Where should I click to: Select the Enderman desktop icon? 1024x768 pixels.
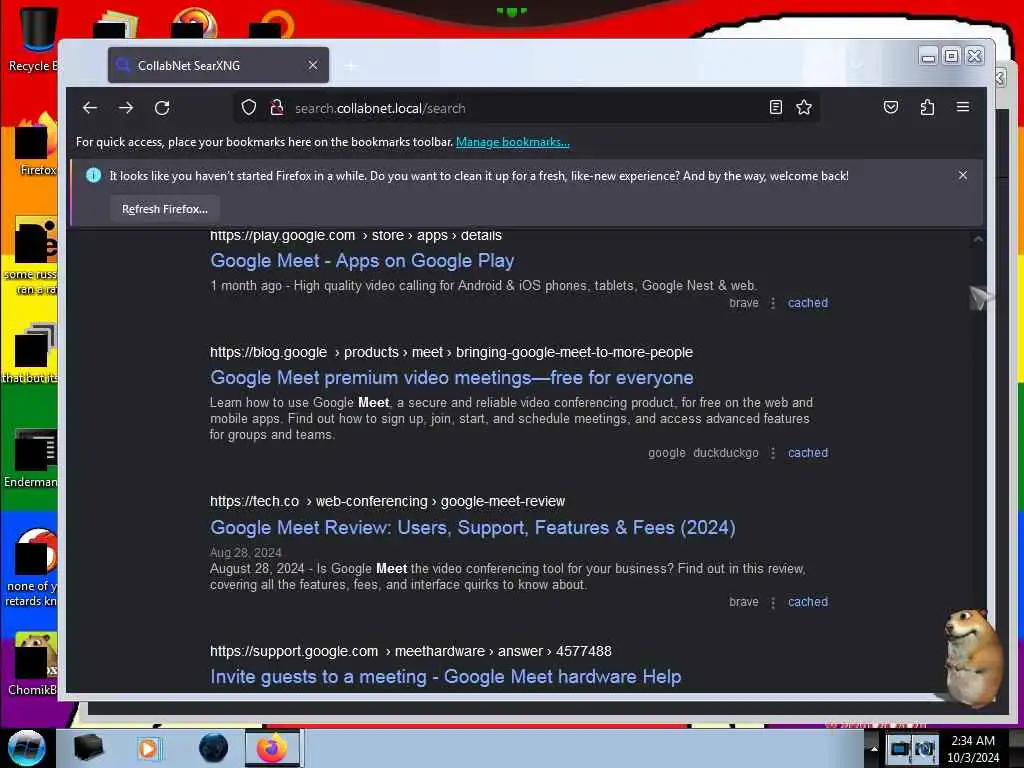point(31,458)
